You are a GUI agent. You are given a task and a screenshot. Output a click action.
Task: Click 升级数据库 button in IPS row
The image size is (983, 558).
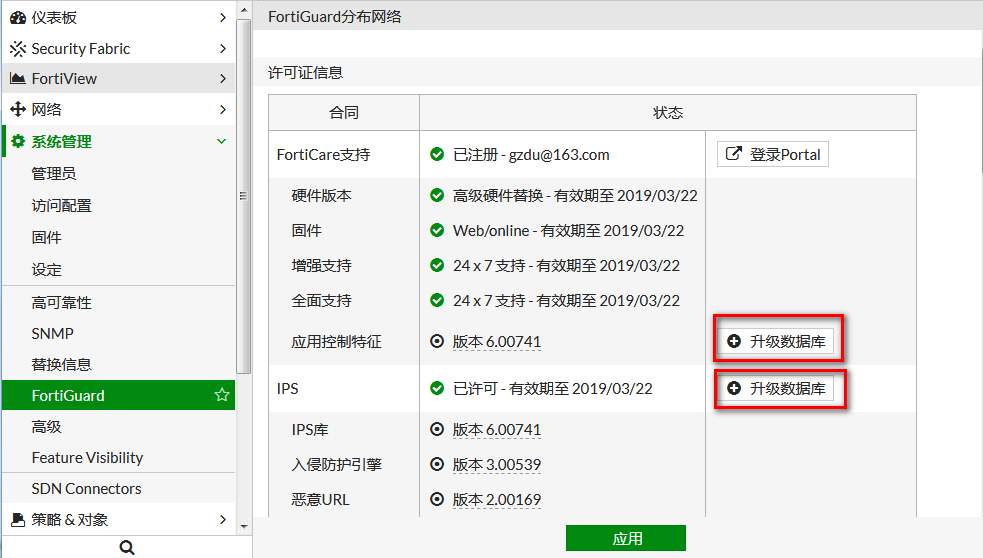pos(777,388)
